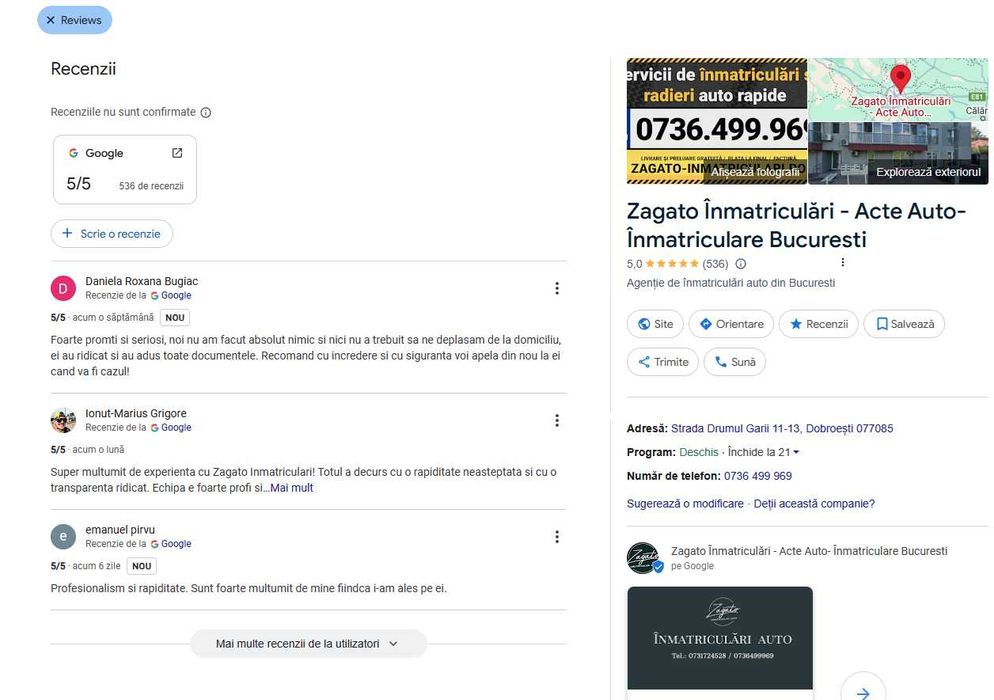Open Afișează fotografii photo thumbnail
994x700 pixels.
[x=716, y=121]
